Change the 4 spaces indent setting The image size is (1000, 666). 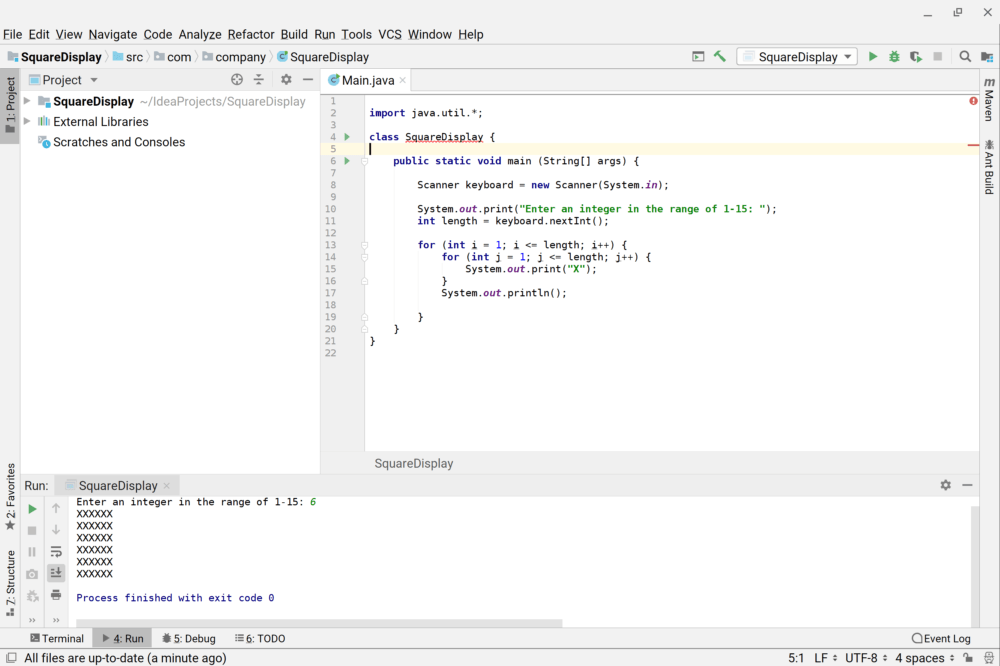coord(925,658)
